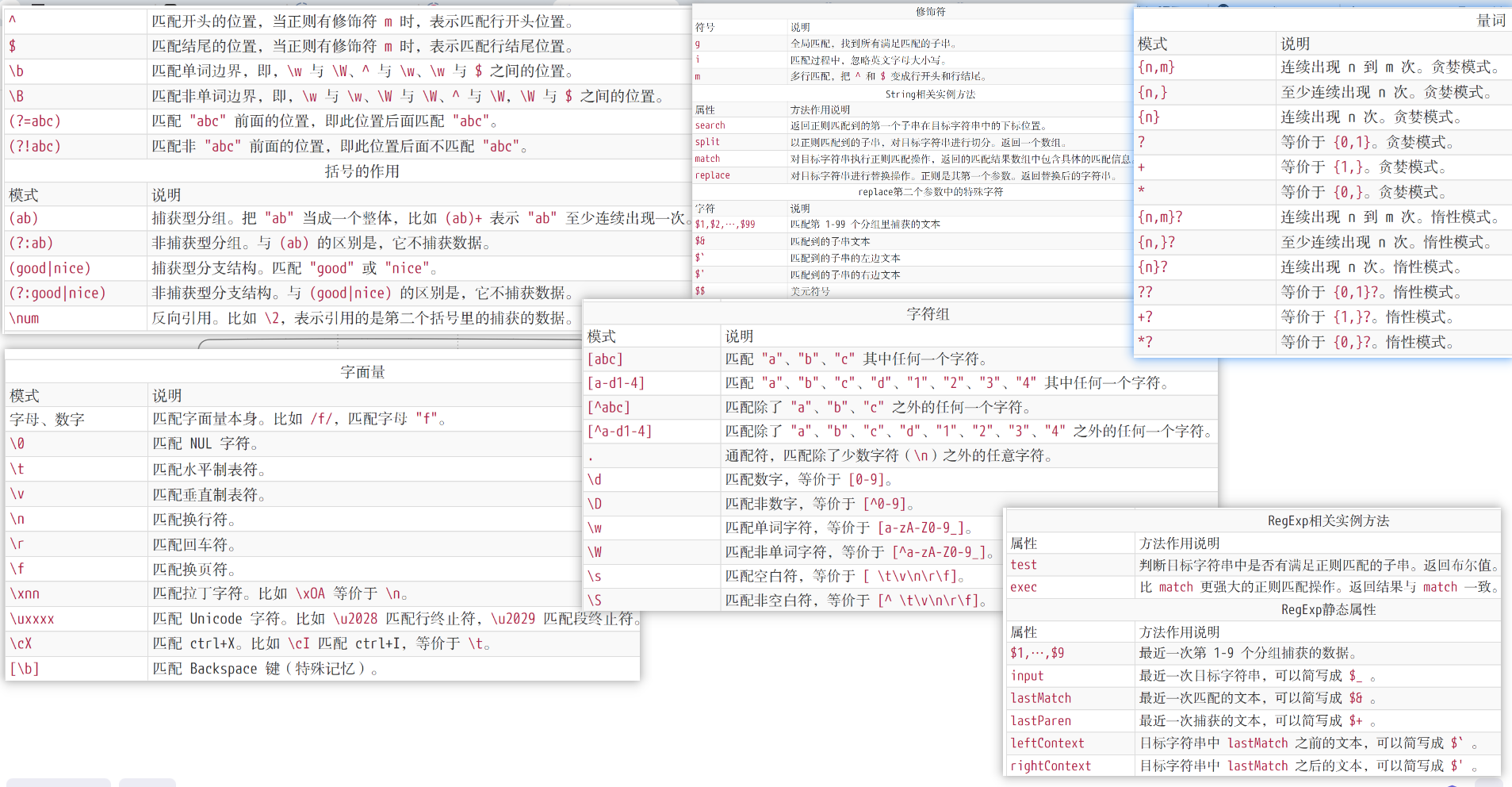Select the lastMatch property label
Image resolution: width=1512 pixels, height=787 pixels.
[x=1040, y=698]
